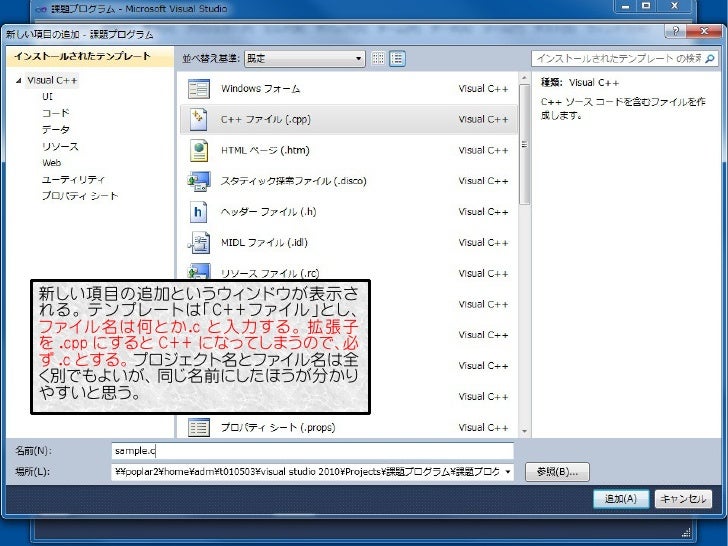This screenshot has height=546, width=728.
Task: Close the 新しい項目の追加 dialog
Action: (704, 31)
